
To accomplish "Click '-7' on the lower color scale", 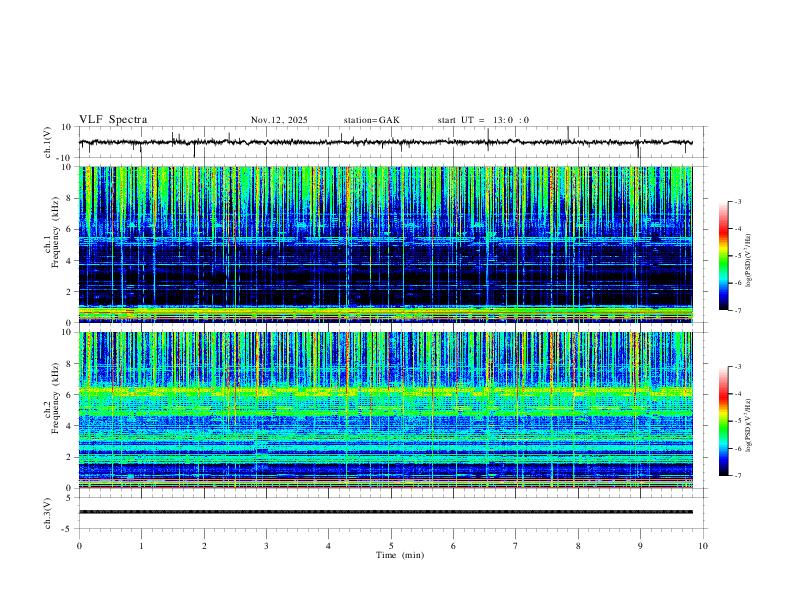I will [x=737, y=476].
